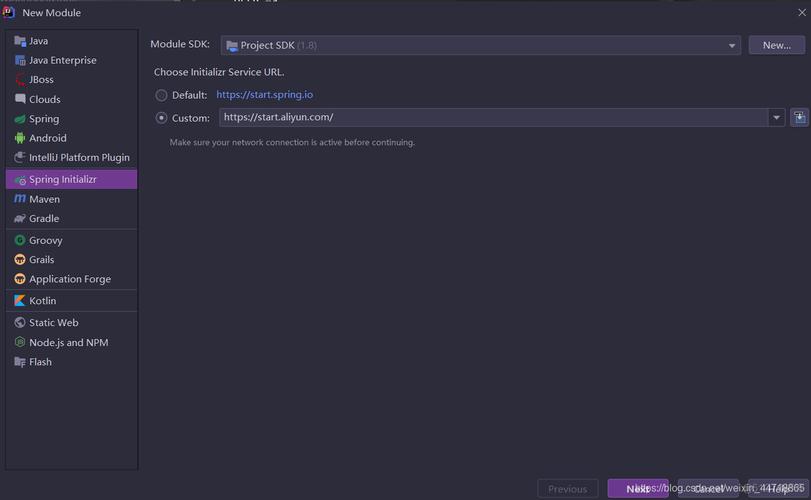Select the Static Web globe icon
Screen dimensions: 811x500
click(x=20, y=322)
